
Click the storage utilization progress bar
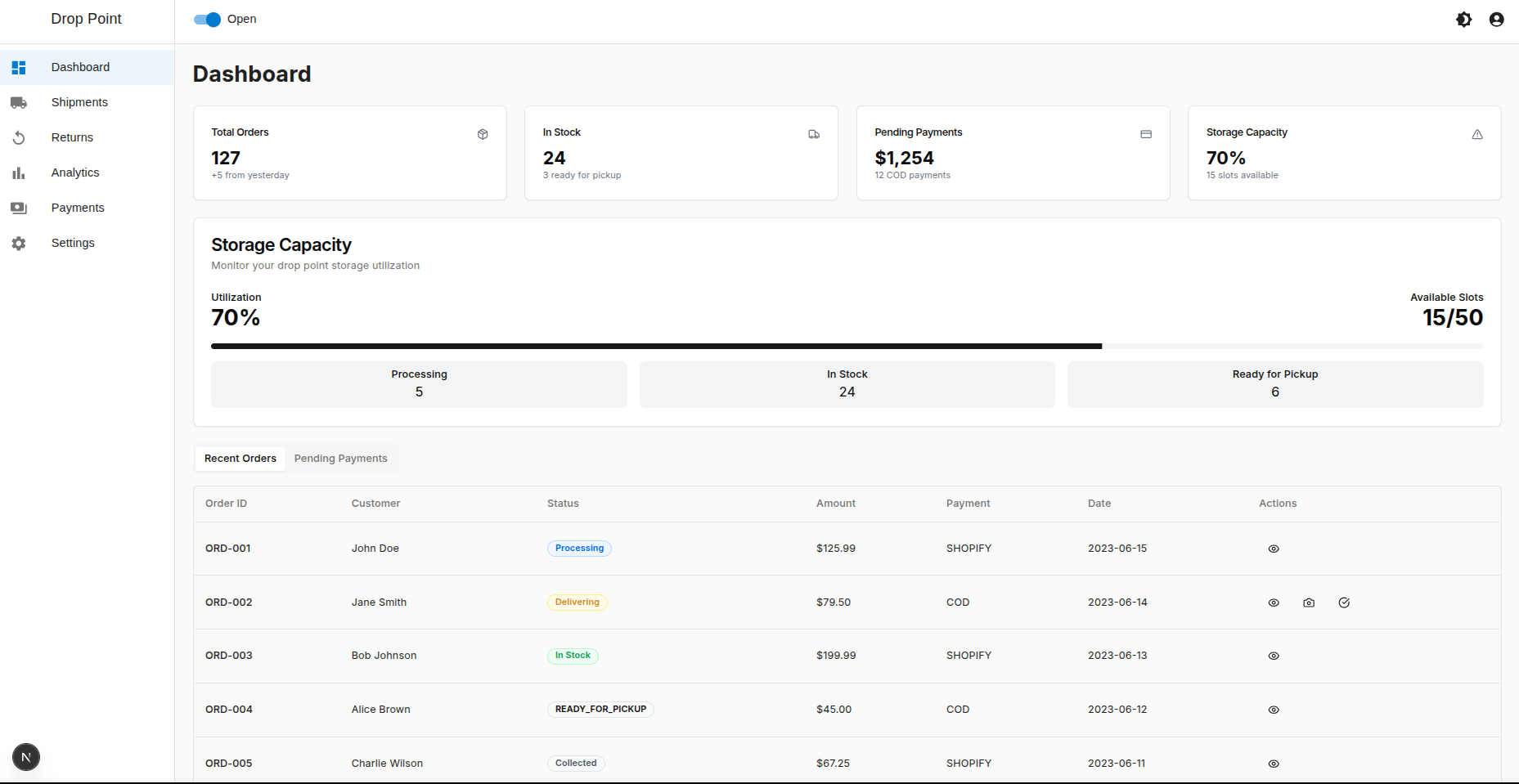point(847,347)
